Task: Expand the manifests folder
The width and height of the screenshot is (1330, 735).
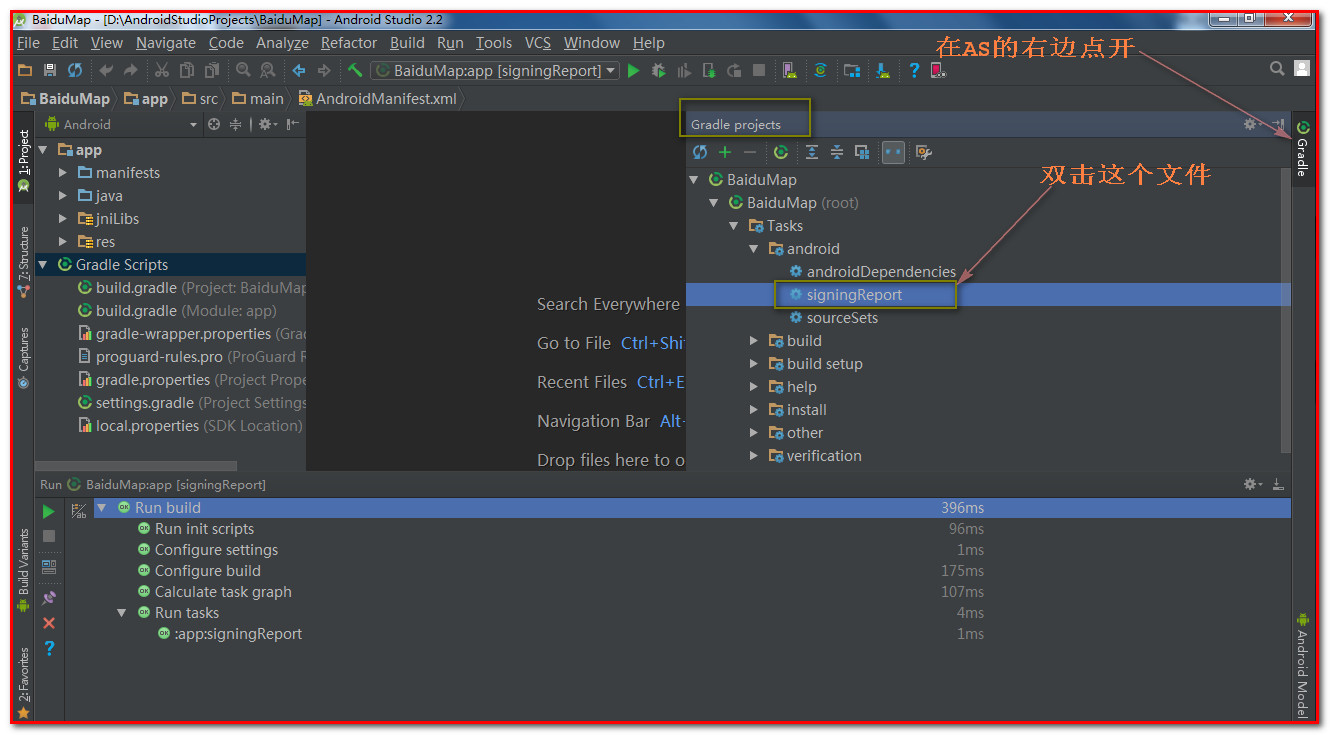Action: pyautogui.click(x=63, y=173)
